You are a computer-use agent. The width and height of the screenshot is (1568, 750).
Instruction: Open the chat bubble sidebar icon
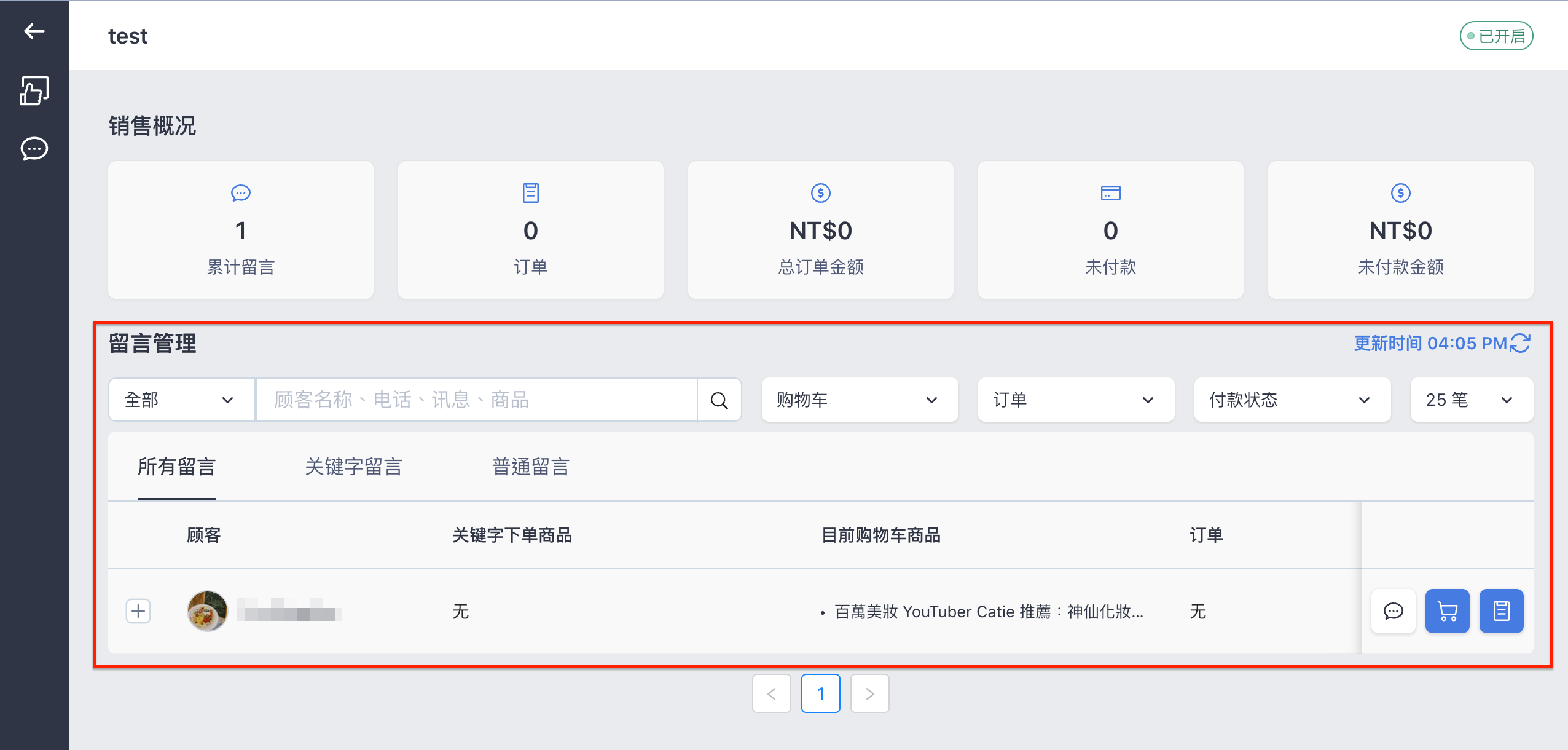[34, 148]
